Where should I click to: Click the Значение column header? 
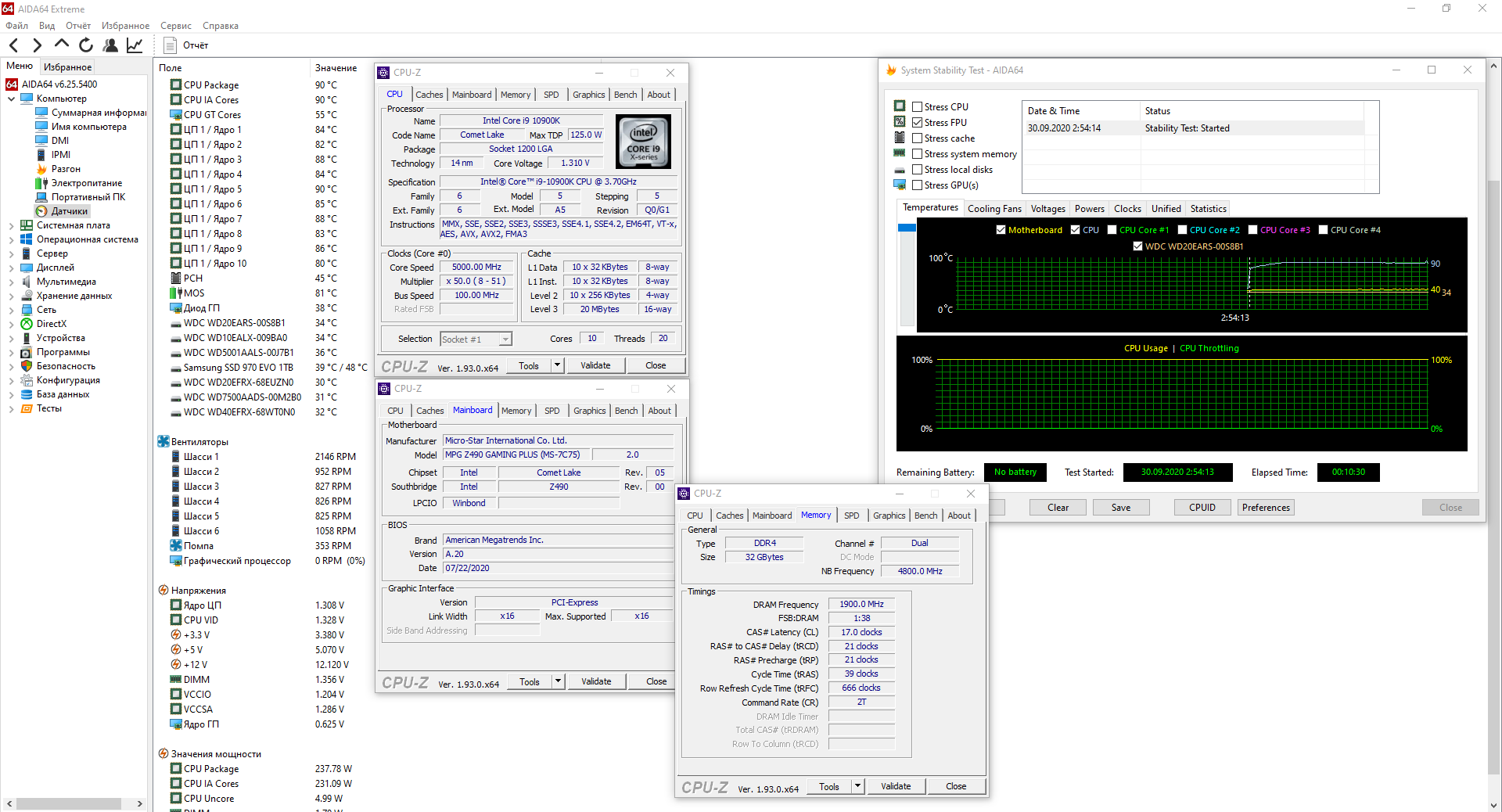pyautogui.click(x=338, y=68)
